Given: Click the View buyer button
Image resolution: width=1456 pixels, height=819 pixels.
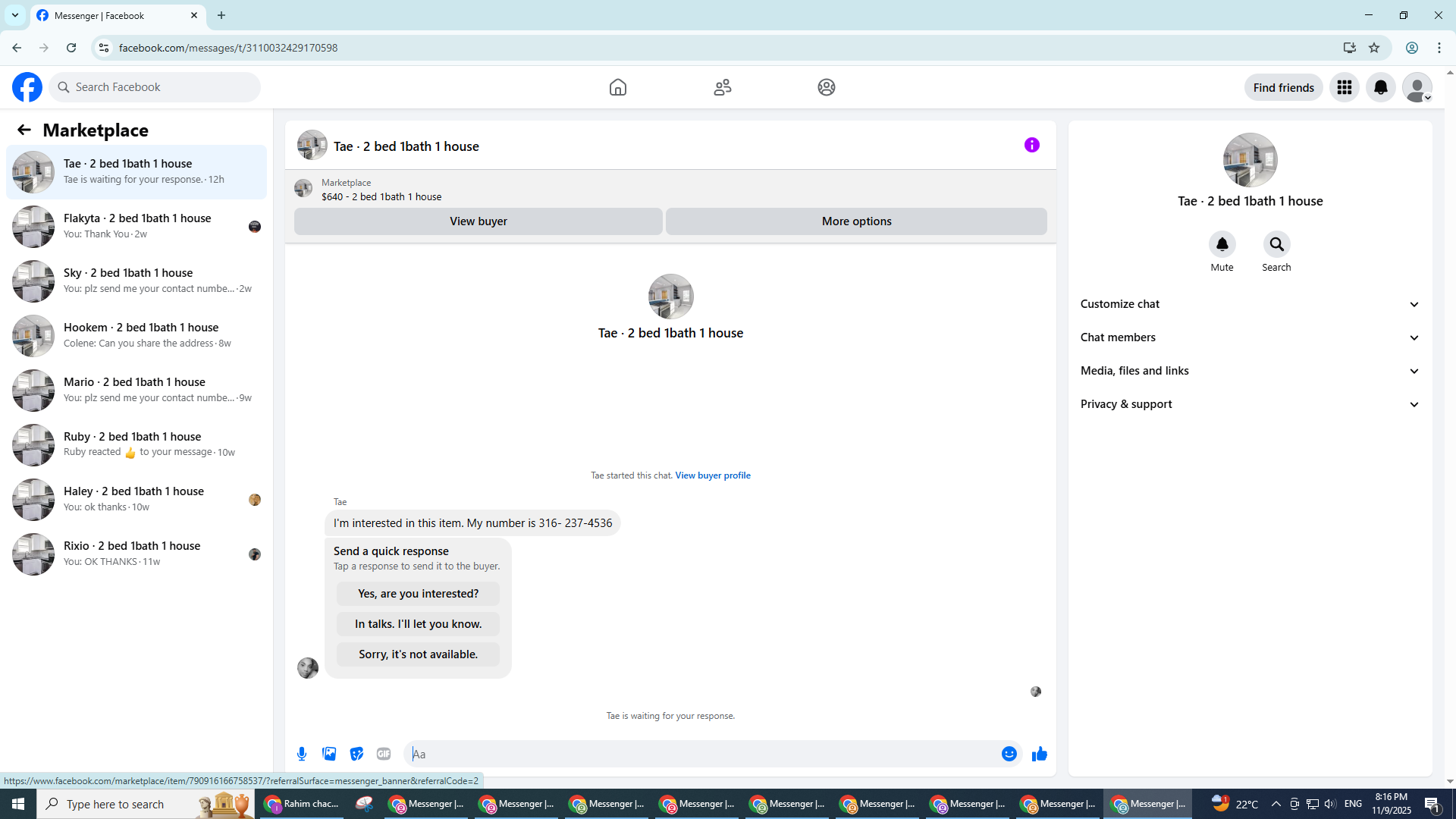Looking at the screenshot, I should (x=479, y=221).
